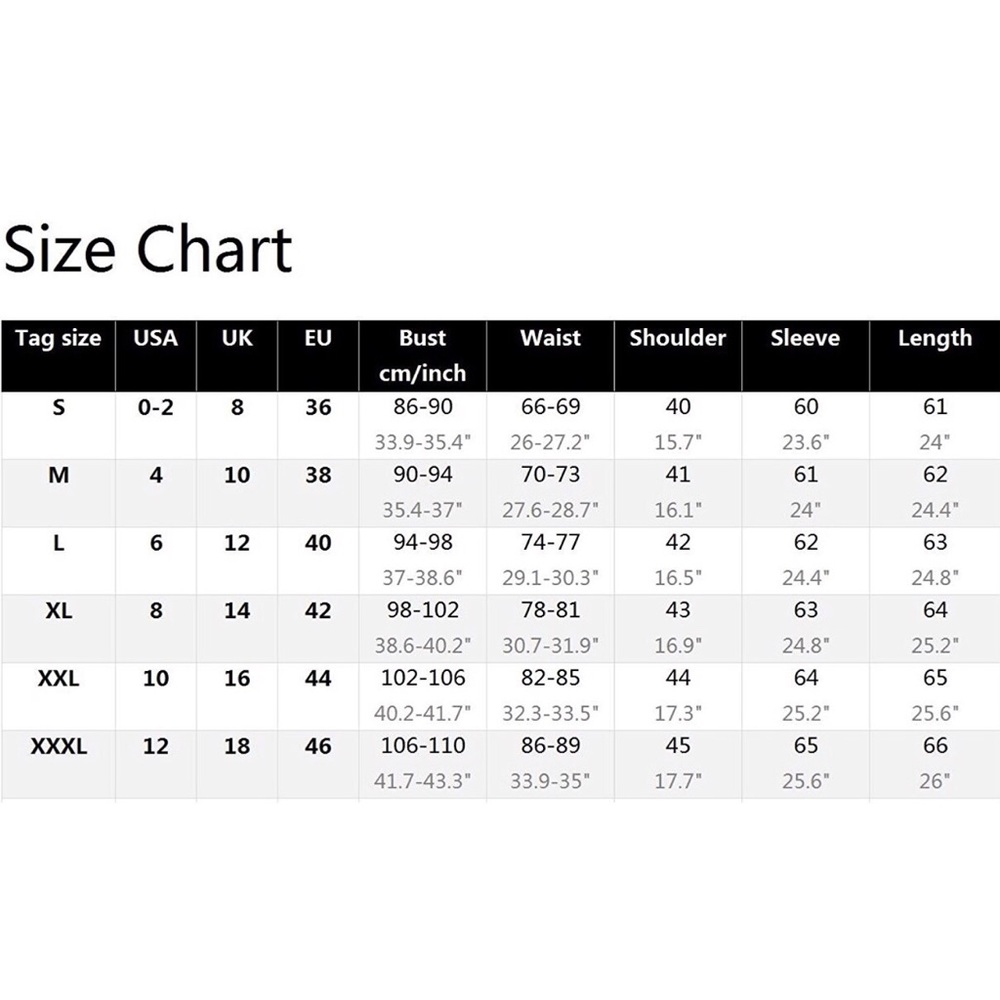Image resolution: width=1000 pixels, height=1000 pixels.
Task: Click the Tag size column header
Action: (58, 338)
